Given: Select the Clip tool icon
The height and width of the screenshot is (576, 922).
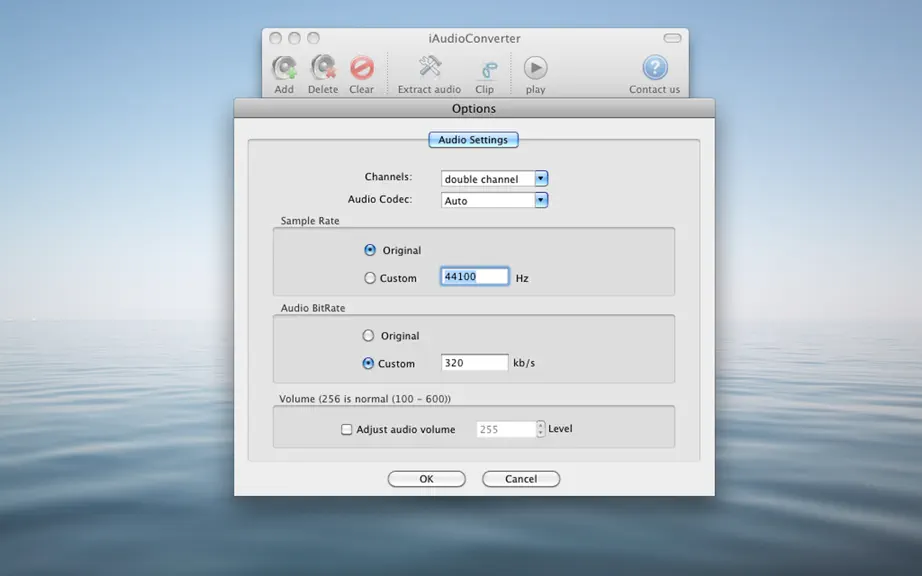Looking at the screenshot, I should click(487, 70).
